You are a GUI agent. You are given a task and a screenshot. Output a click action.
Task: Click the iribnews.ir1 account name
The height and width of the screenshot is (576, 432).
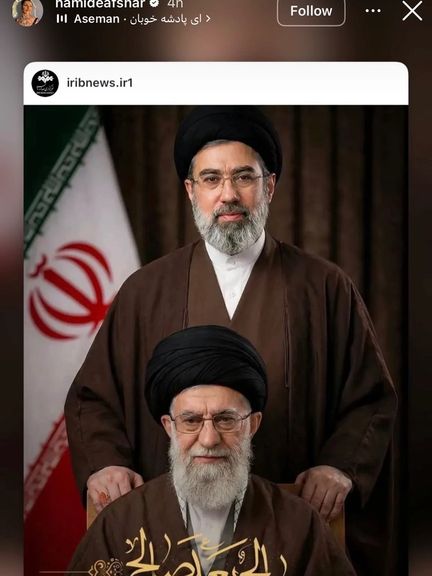click(x=100, y=83)
